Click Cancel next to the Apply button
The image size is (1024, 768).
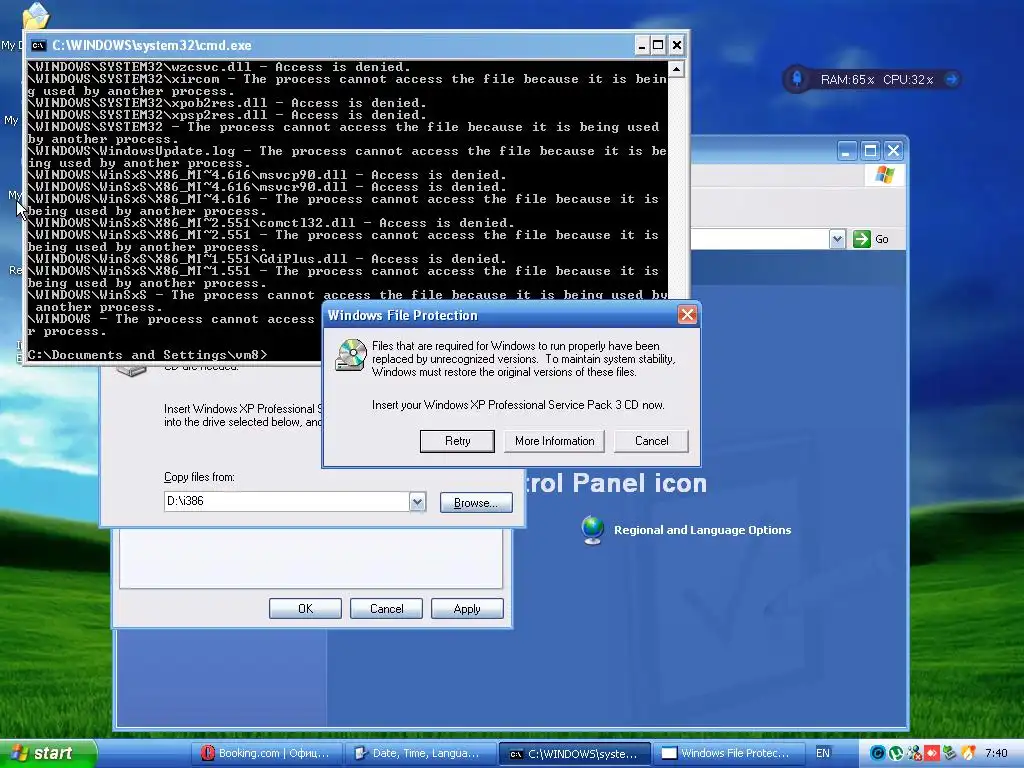point(386,609)
